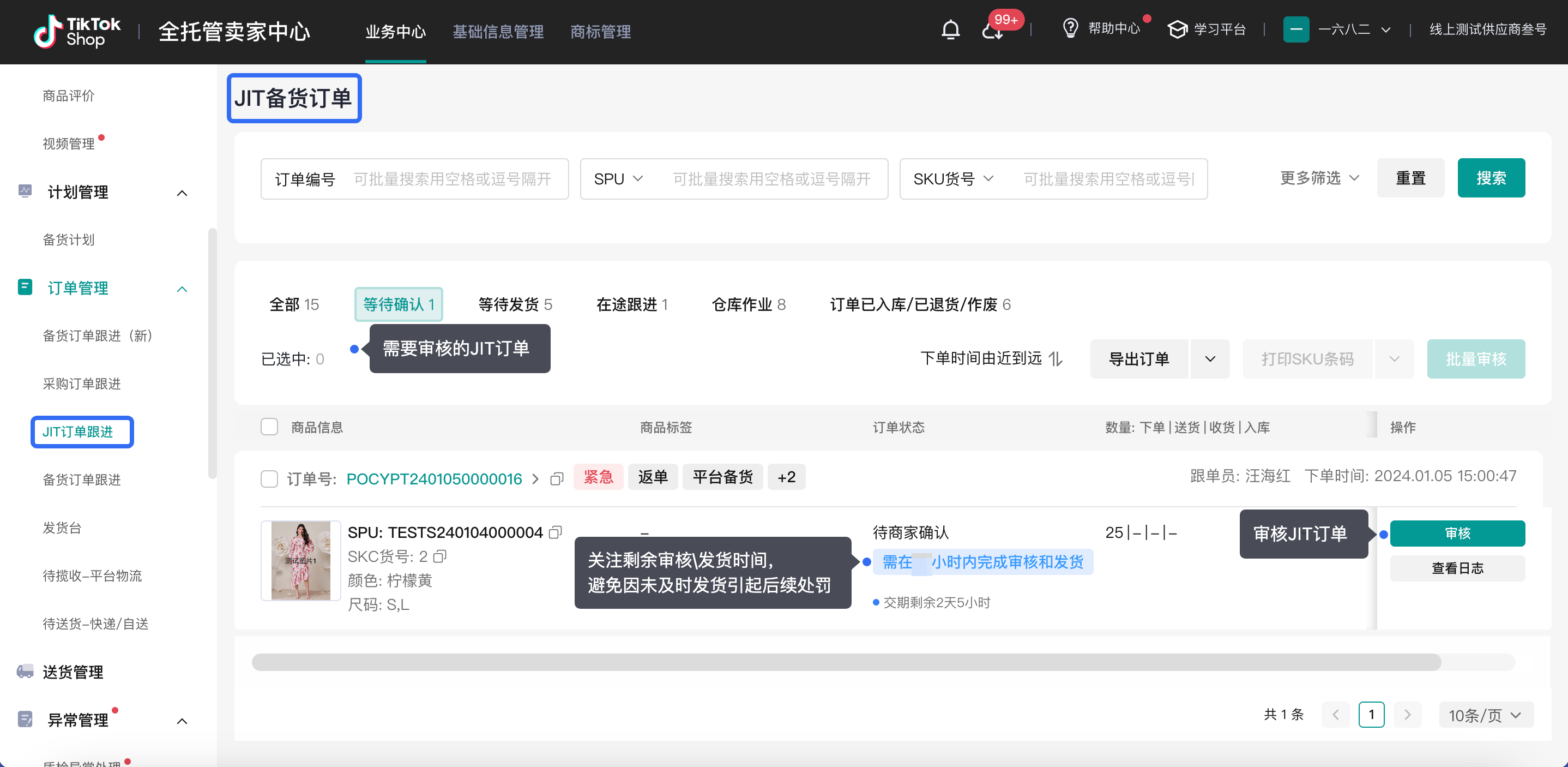Open 发货台 in sidebar
Screen dimensions: 1568x767
(x=62, y=528)
